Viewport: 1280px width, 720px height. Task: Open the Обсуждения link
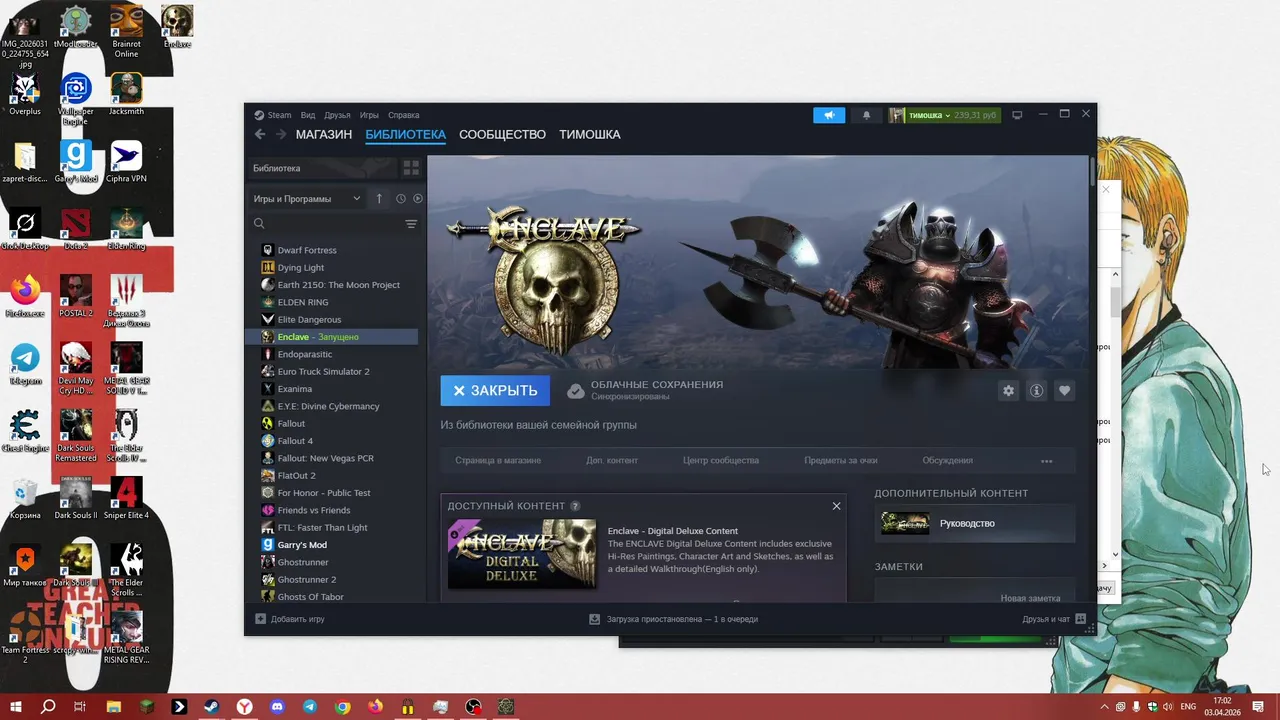point(947,461)
